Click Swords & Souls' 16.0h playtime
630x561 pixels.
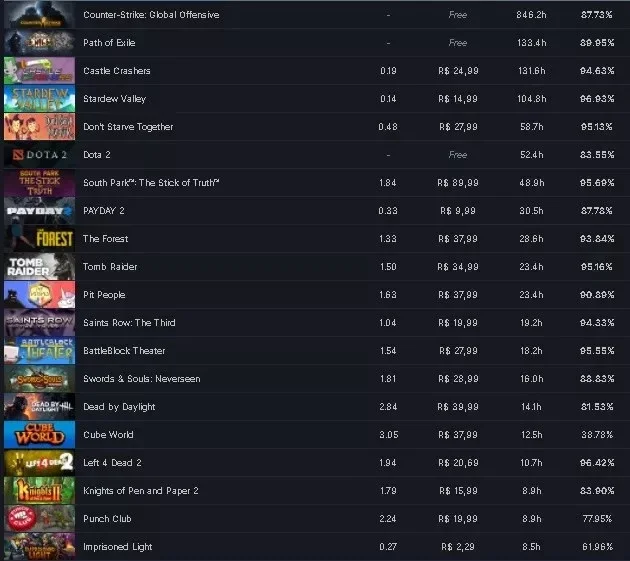tap(531, 379)
